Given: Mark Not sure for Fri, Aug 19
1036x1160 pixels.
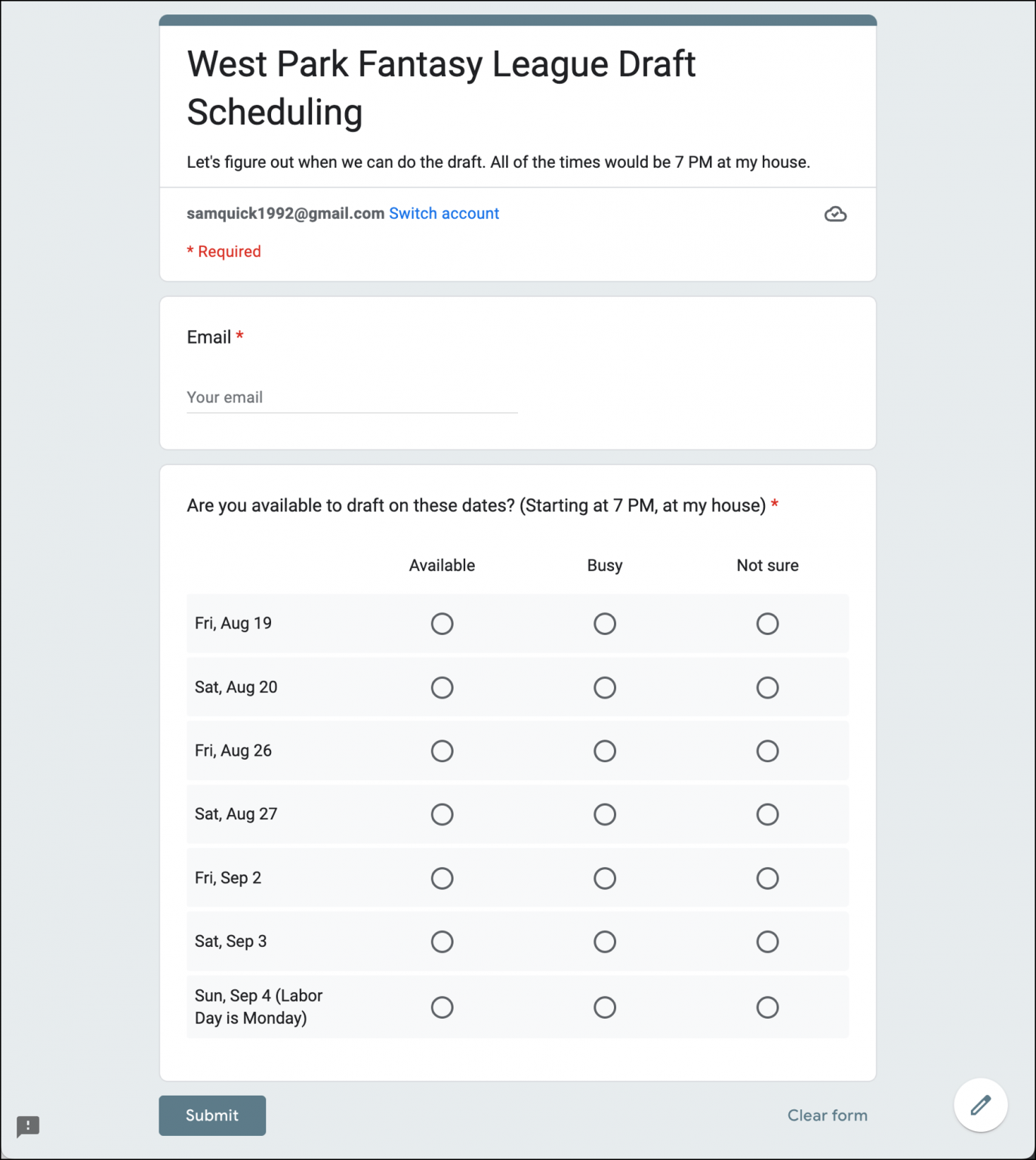Looking at the screenshot, I should click(x=767, y=624).
